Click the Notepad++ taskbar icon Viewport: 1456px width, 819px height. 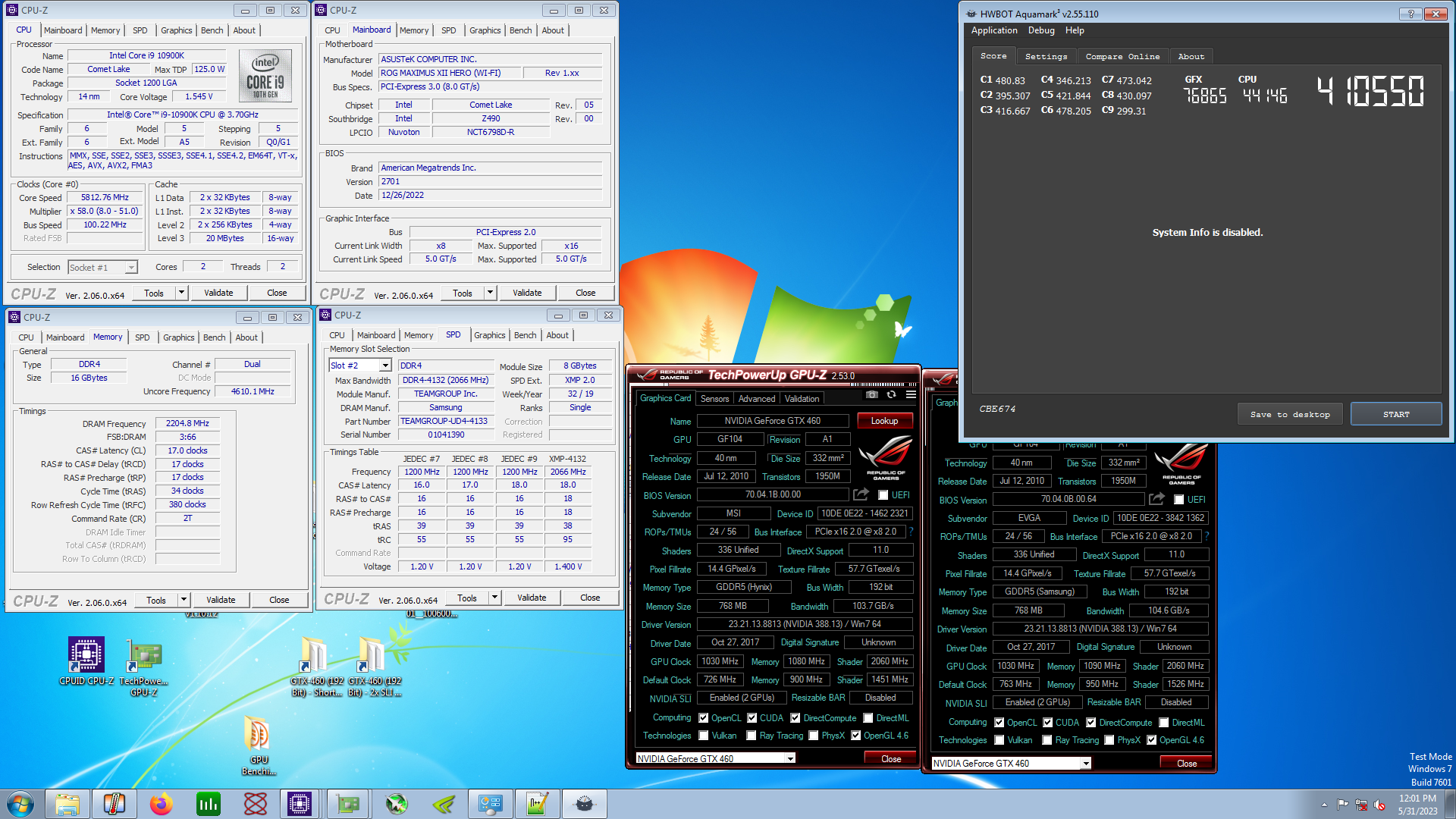538,804
